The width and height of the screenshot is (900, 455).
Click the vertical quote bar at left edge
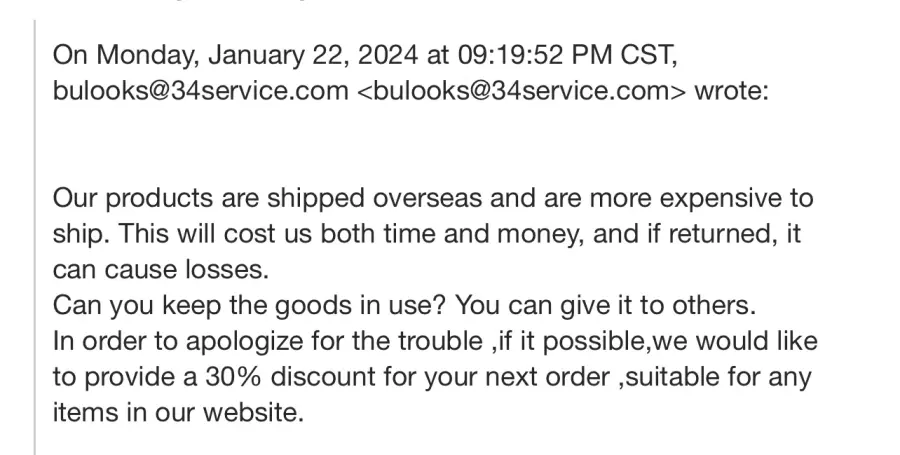[x=34, y=238]
